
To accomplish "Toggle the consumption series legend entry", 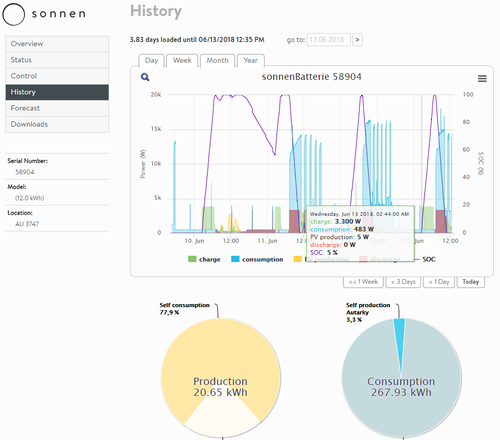I will (257, 259).
